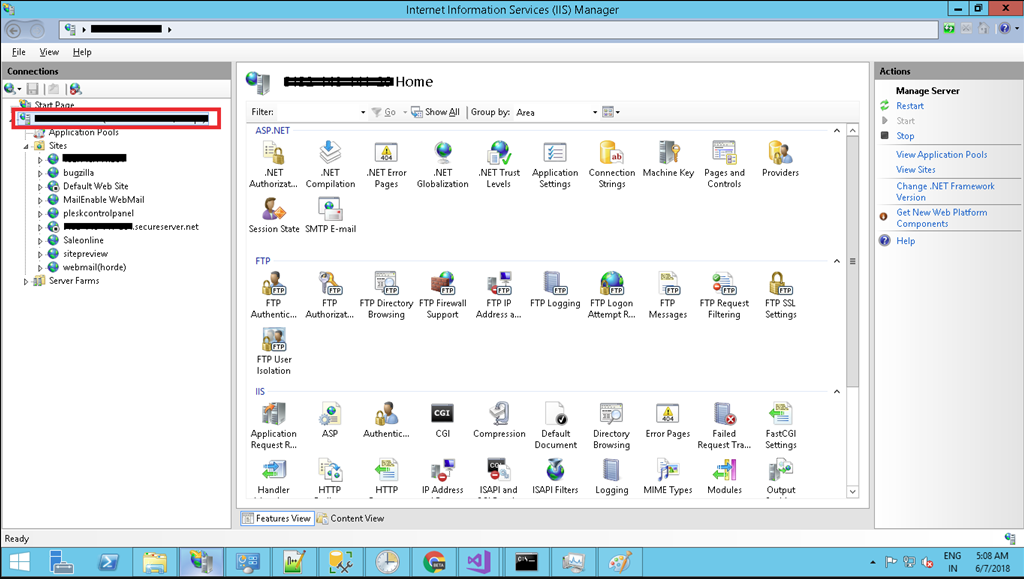Open FTP User Isolation feature

coord(274,351)
